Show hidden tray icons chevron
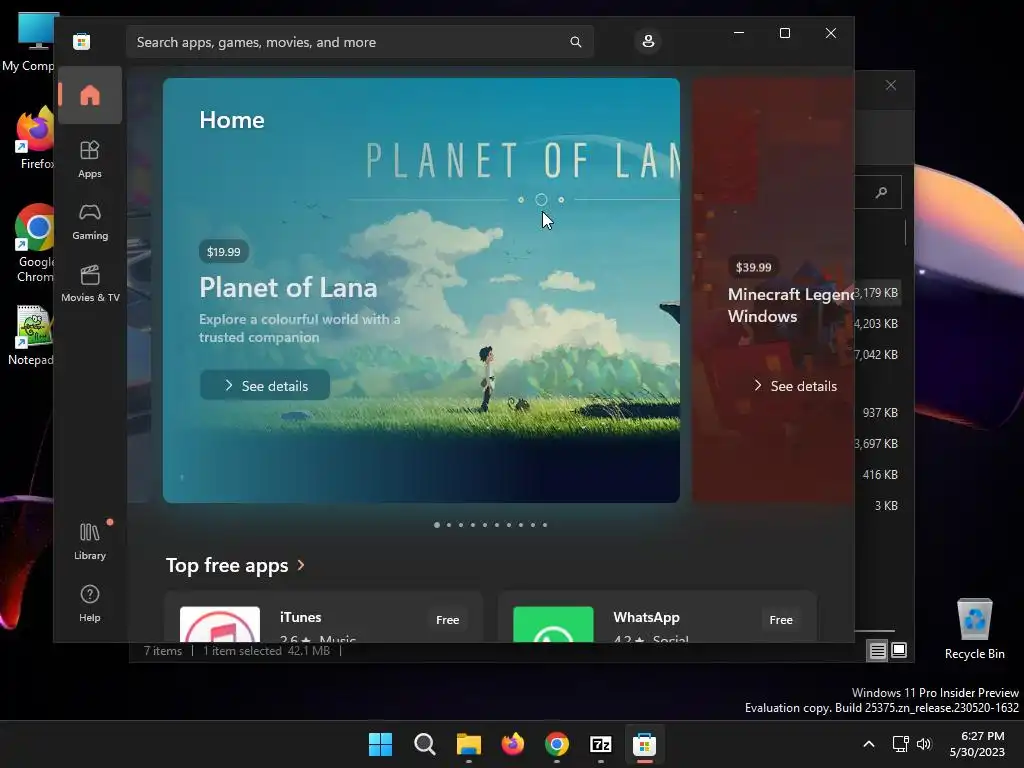The image size is (1024, 768). 869,744
